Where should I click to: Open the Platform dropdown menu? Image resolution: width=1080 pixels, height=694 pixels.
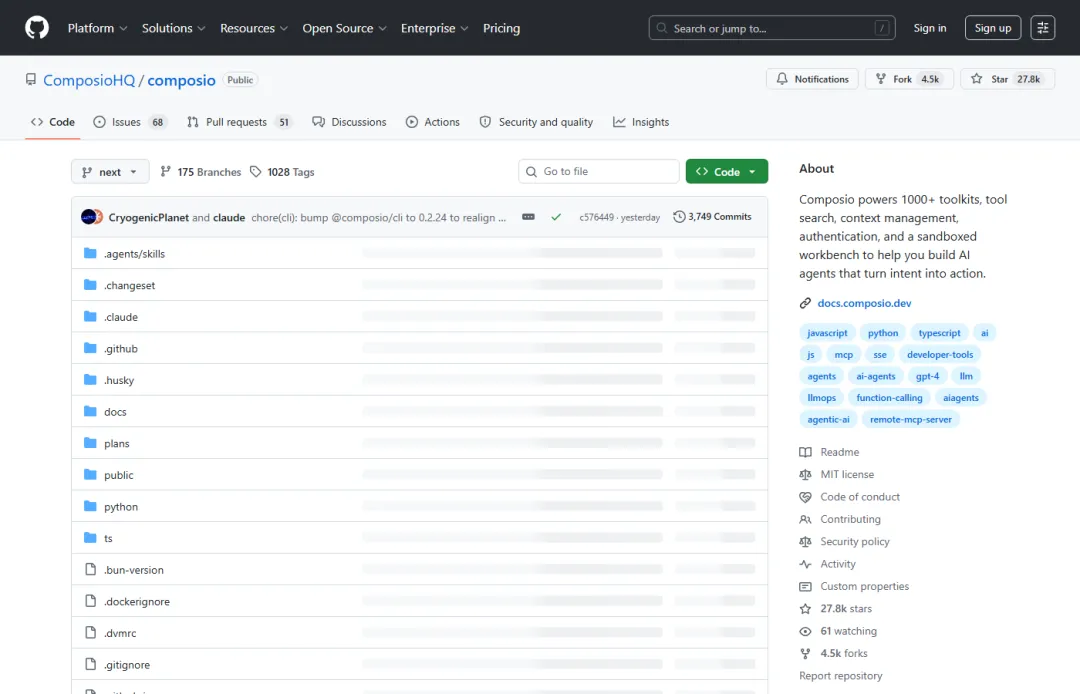click(97, 28)
